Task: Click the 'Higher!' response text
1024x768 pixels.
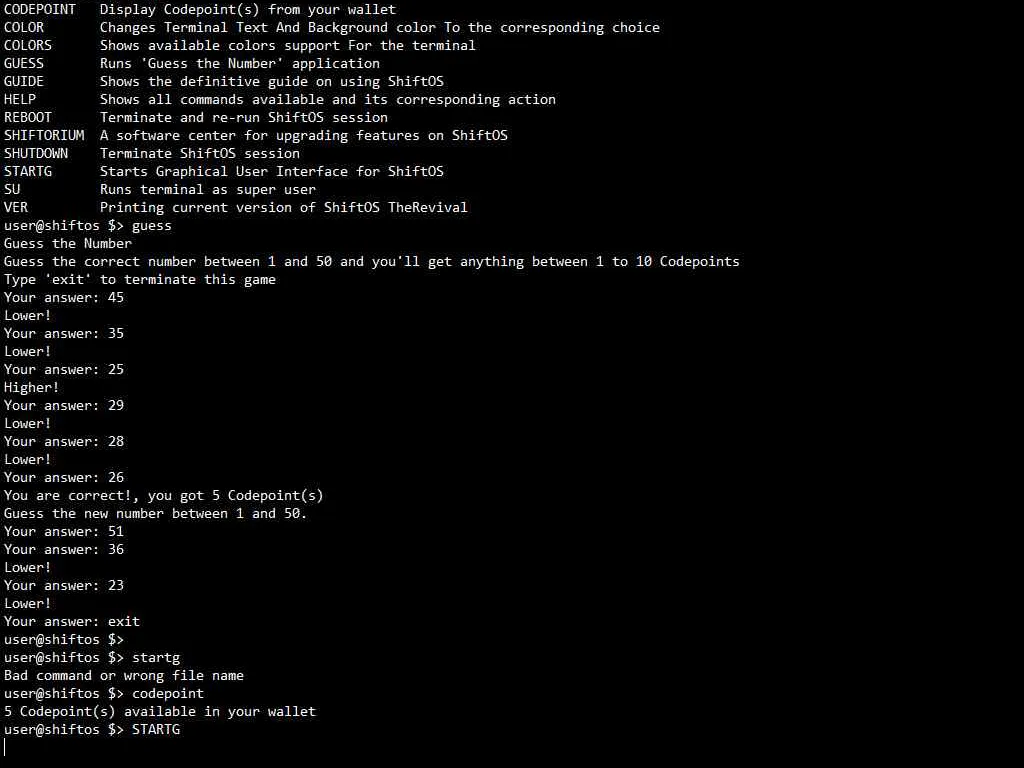Action: tap(32, 387)
